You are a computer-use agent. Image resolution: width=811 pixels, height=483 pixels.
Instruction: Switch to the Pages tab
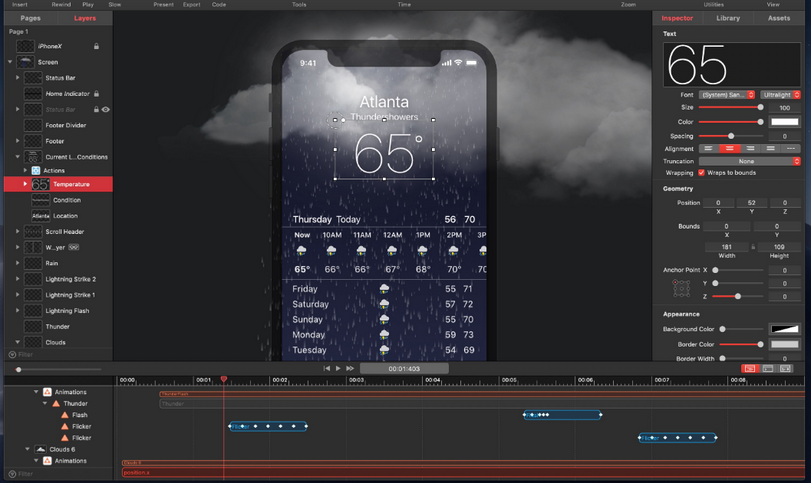pyautogui.click(x=31, y=18)
